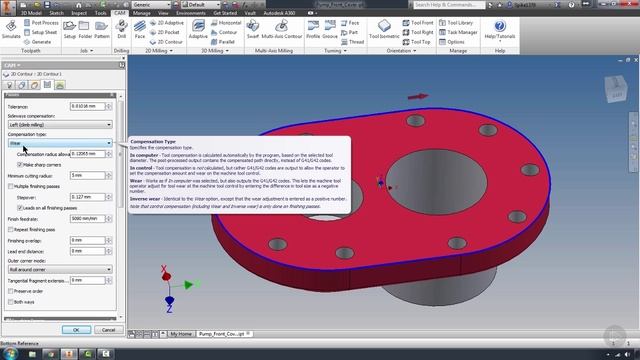This screenshot has height=360, width=640.
Task: Open the Generic material dropdown
Action: coord(151,5)
